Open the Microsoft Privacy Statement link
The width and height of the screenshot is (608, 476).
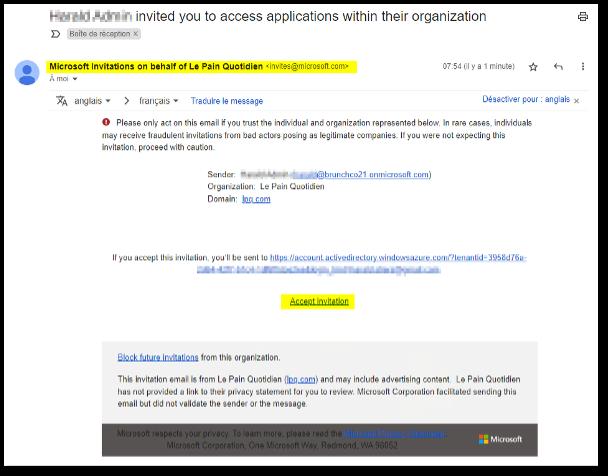(395, 434)
